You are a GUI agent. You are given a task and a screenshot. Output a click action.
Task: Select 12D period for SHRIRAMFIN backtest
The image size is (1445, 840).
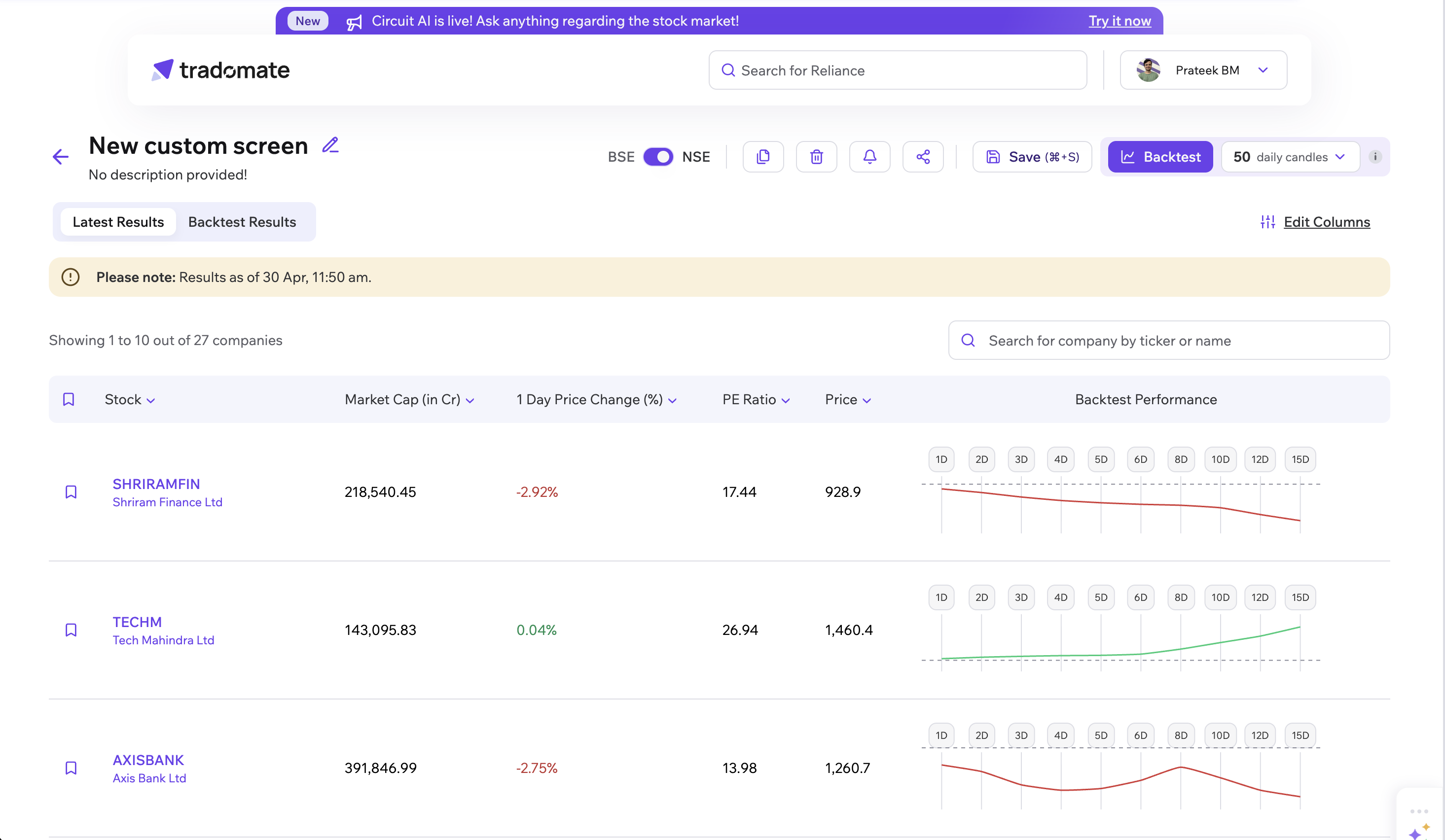click(x=1260, y=459)
